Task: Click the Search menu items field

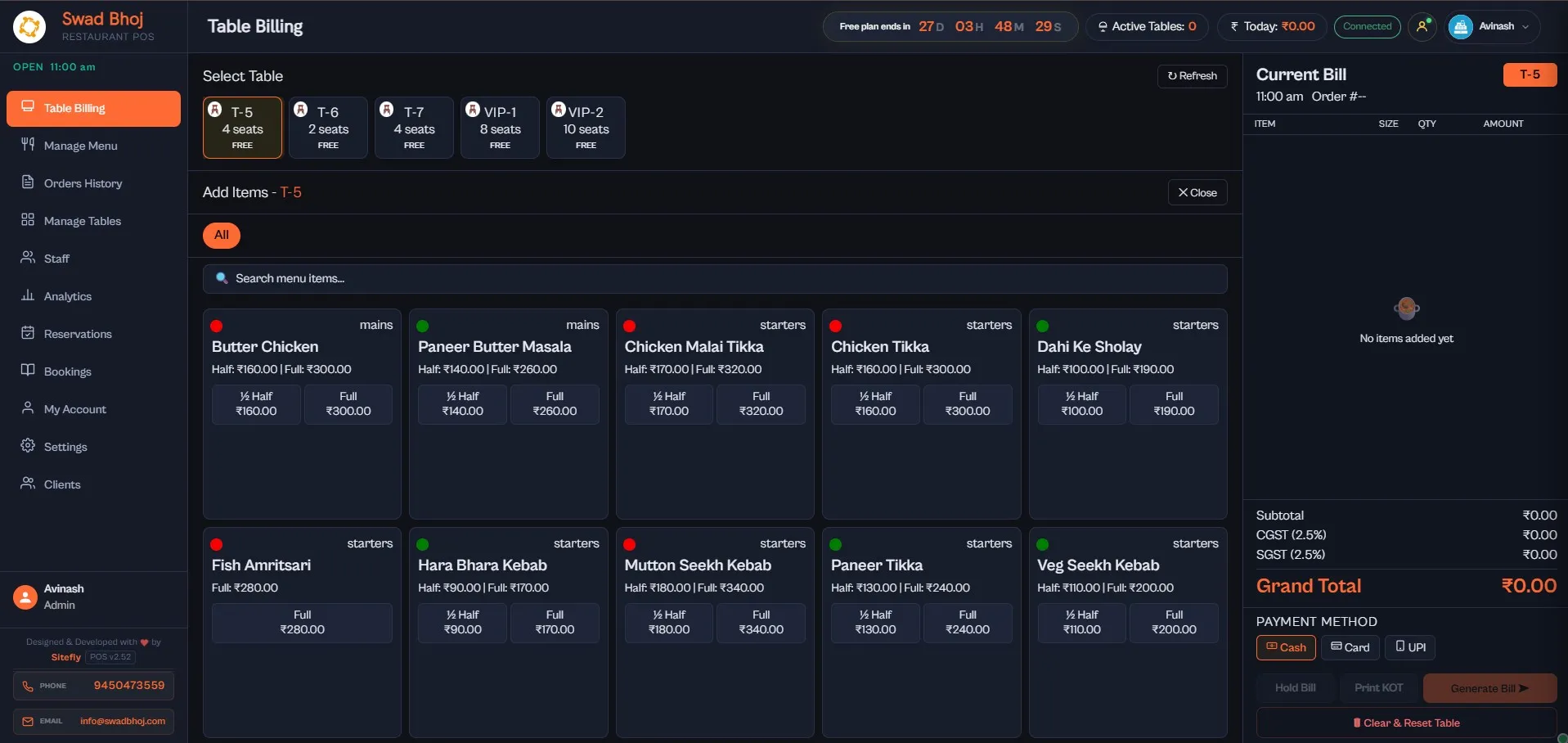Action: click(x=715, y=278)
